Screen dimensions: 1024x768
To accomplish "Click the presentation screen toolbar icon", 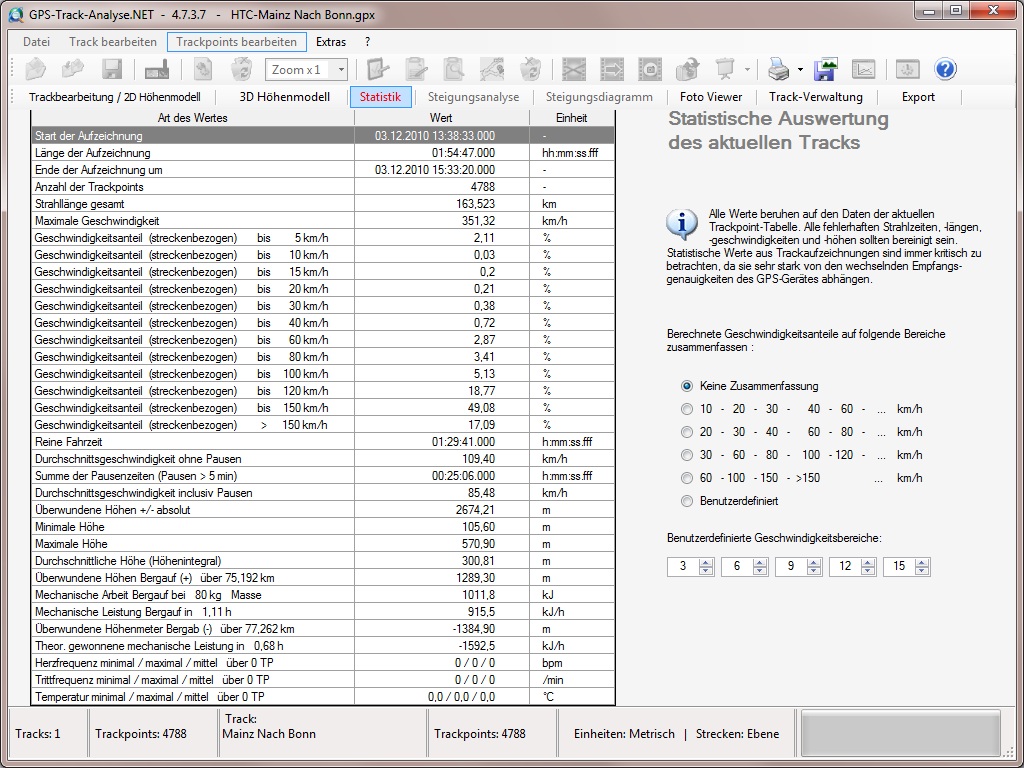I will tap(725, 69).
